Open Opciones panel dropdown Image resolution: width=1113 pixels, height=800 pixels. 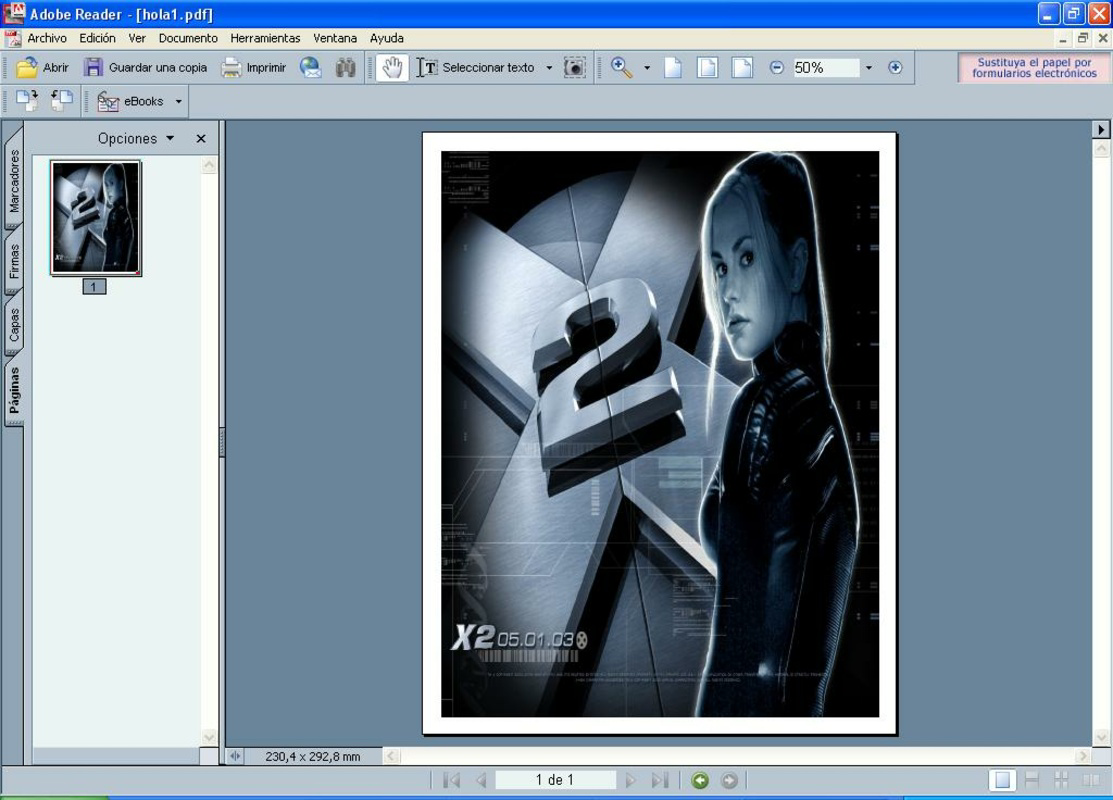point(136,138)
